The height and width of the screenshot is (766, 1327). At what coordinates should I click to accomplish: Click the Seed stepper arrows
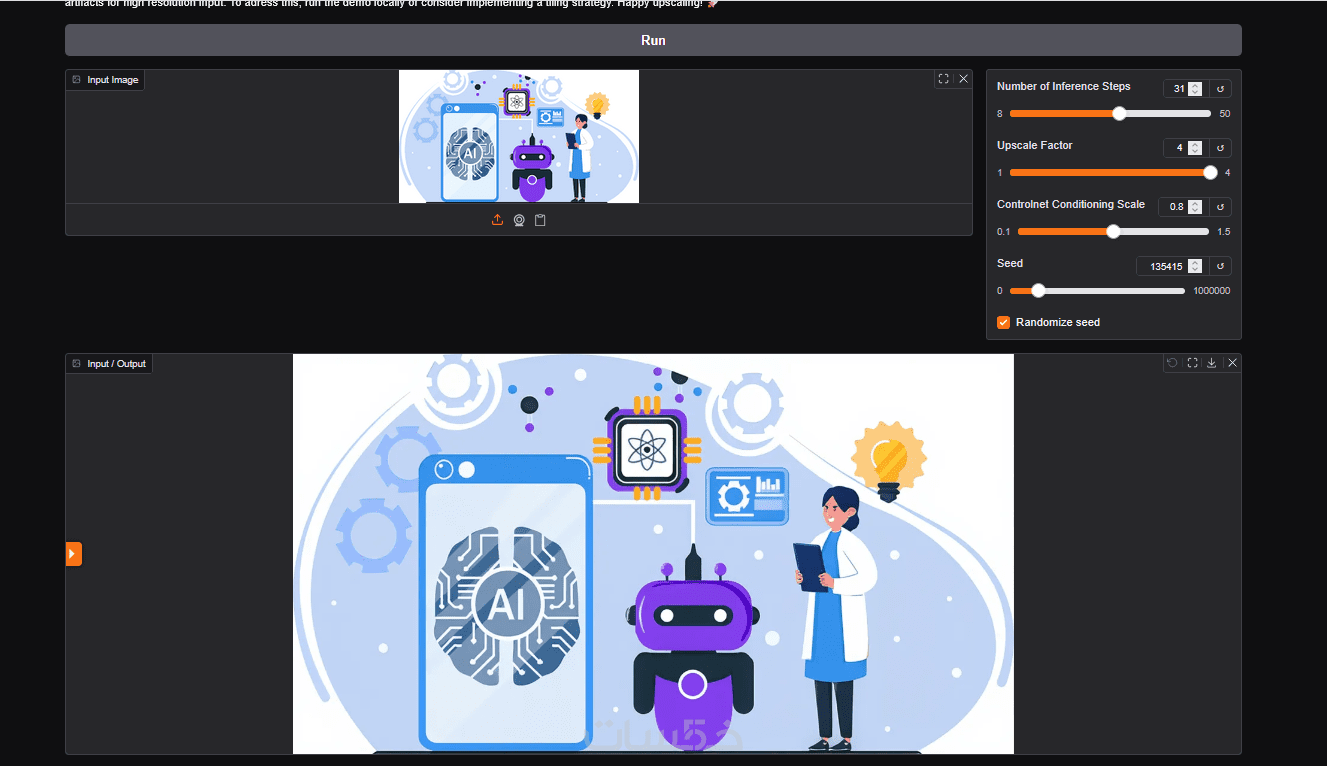[x=1195, y=266]
